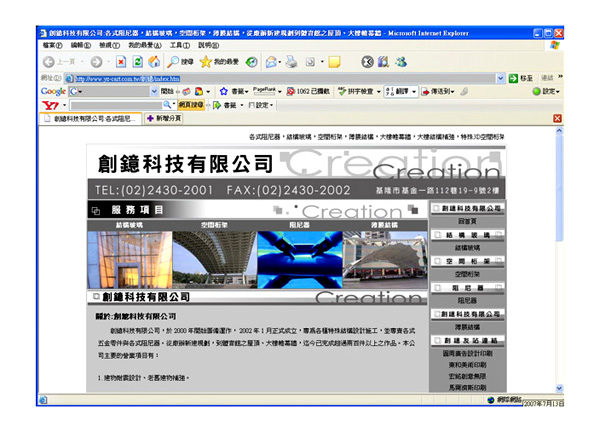
Task: Click inside the address bar URL field
Action: coord(285,78)
